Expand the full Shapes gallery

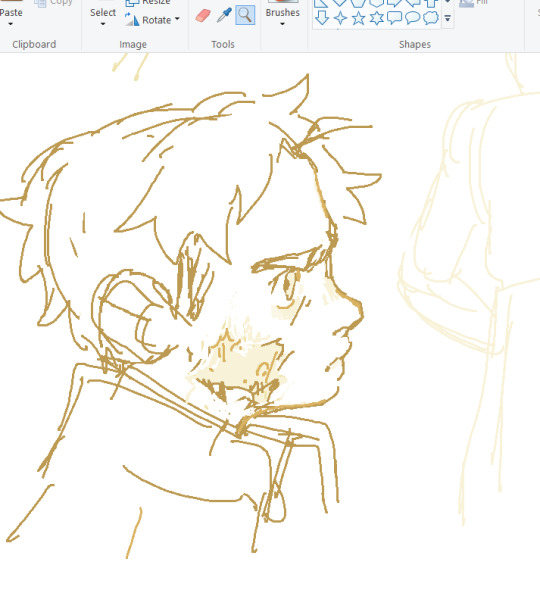pyautogui.click(x=447, y=18)
